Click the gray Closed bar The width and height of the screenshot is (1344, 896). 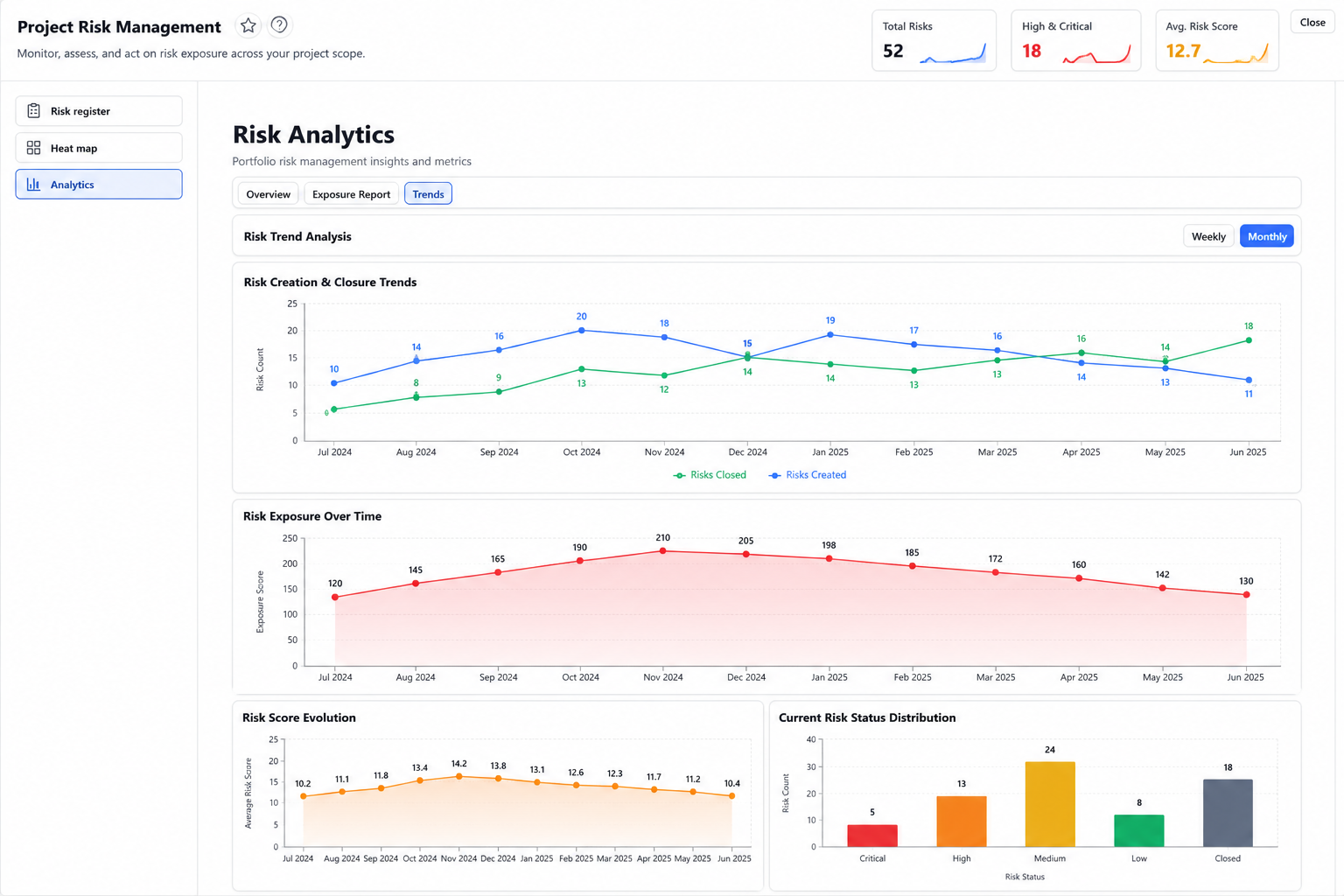1228,813
